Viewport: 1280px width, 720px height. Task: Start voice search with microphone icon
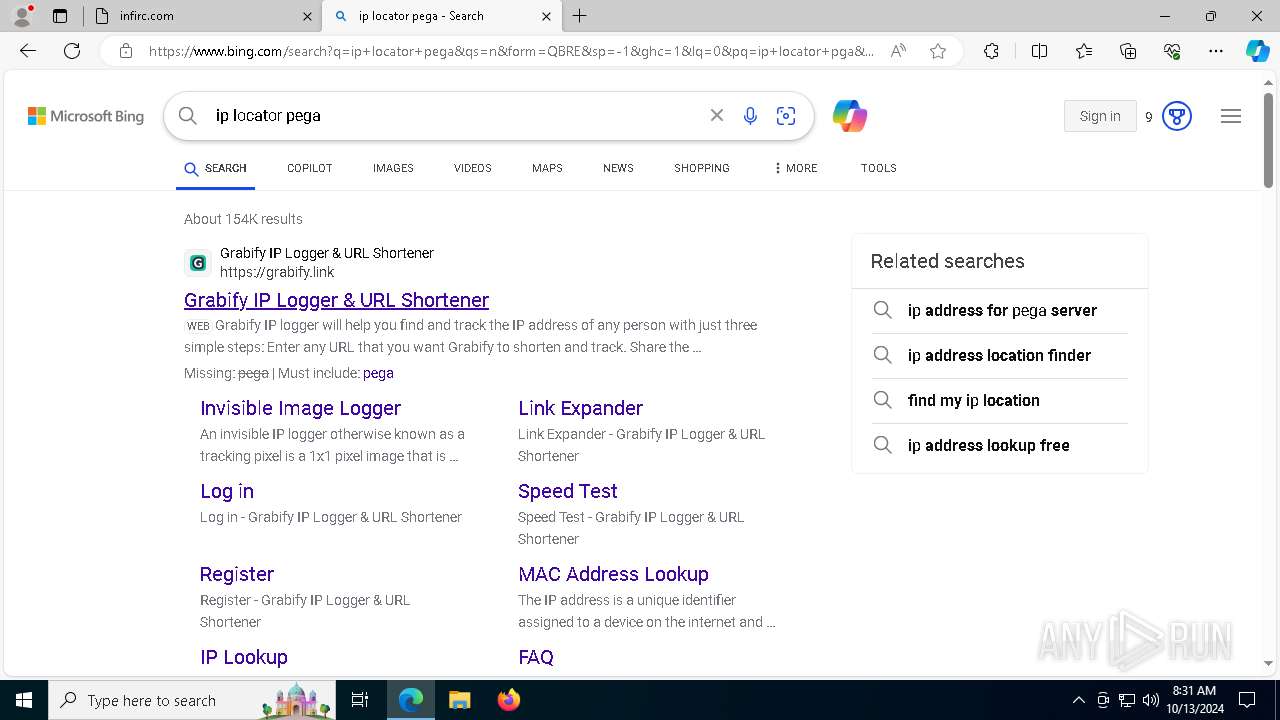click(750, 116)
